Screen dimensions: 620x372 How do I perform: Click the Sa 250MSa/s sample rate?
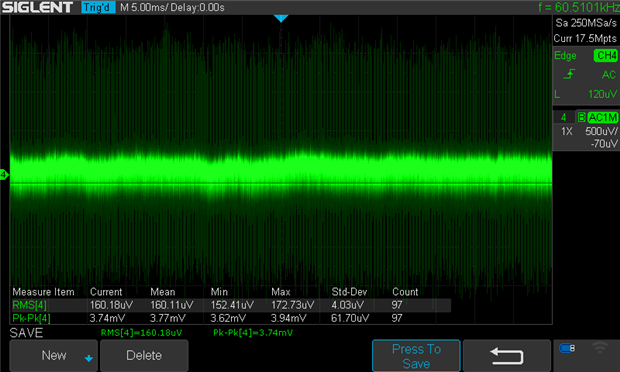pos(586,23)
